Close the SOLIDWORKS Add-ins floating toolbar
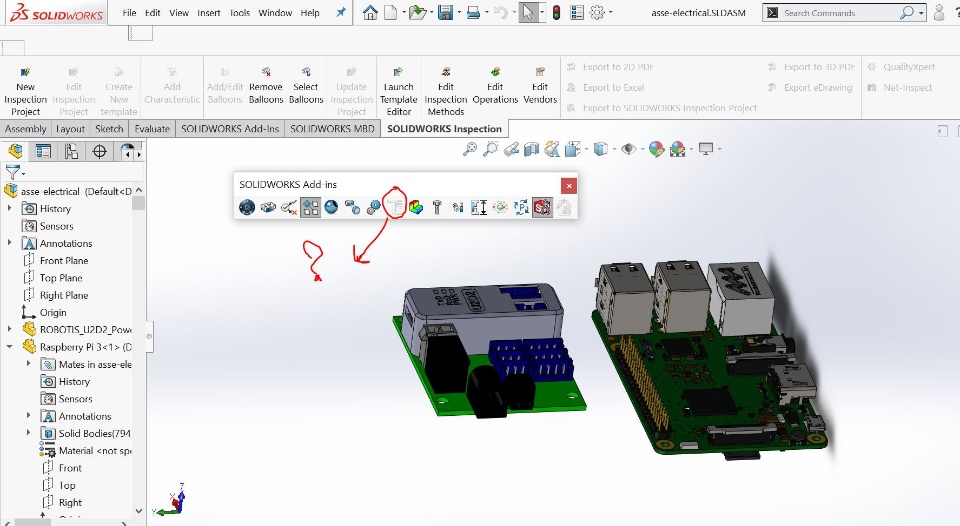 click(569, 186)
